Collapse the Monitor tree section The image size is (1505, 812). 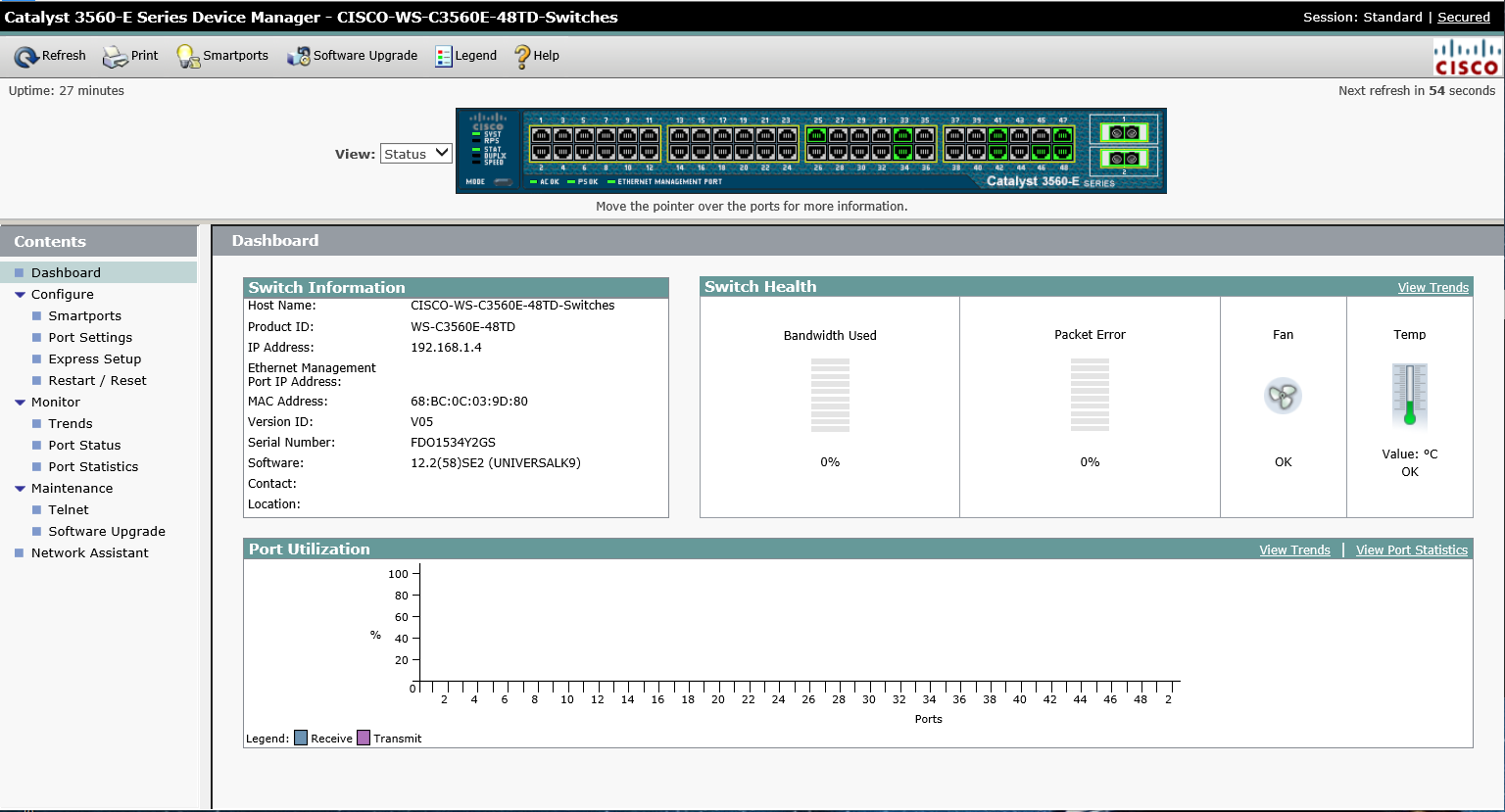click(x=20, y=402)
